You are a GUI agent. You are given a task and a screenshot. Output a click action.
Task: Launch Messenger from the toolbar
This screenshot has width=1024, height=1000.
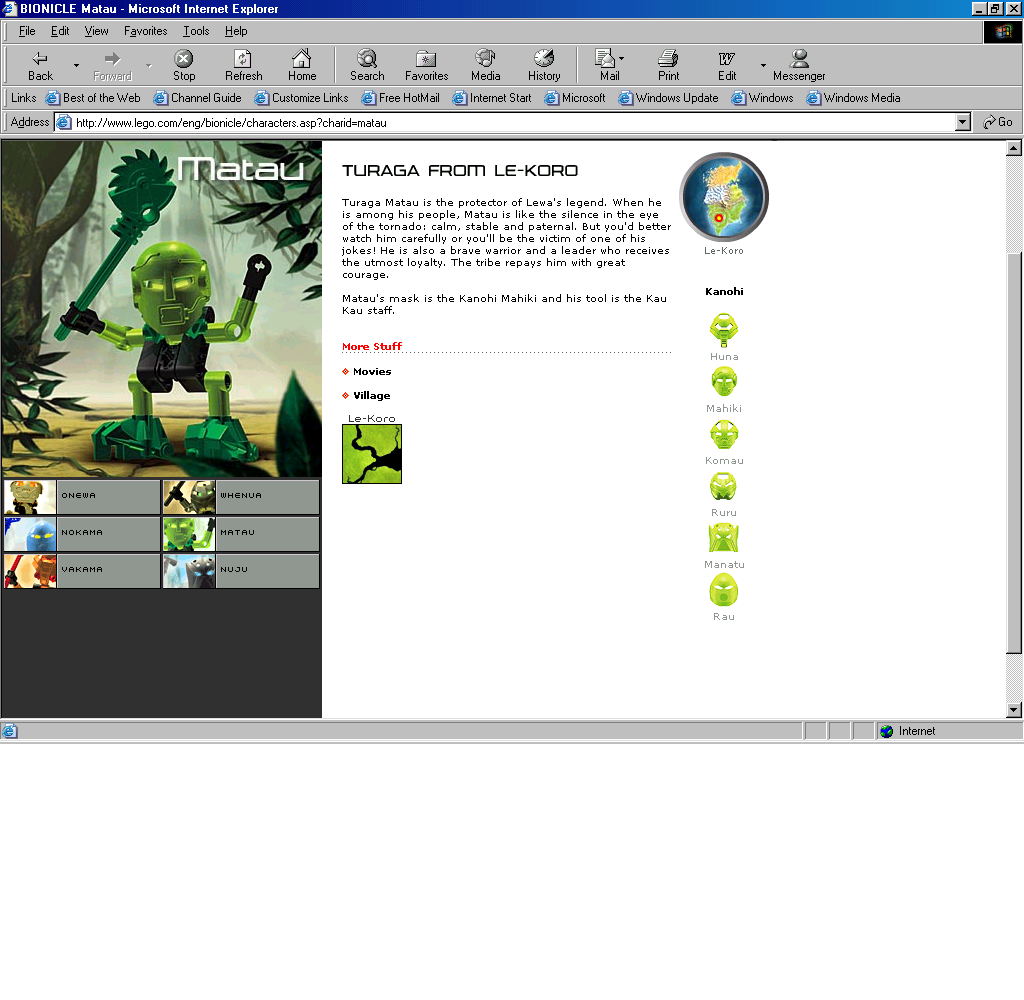click(x=799, y=65)
